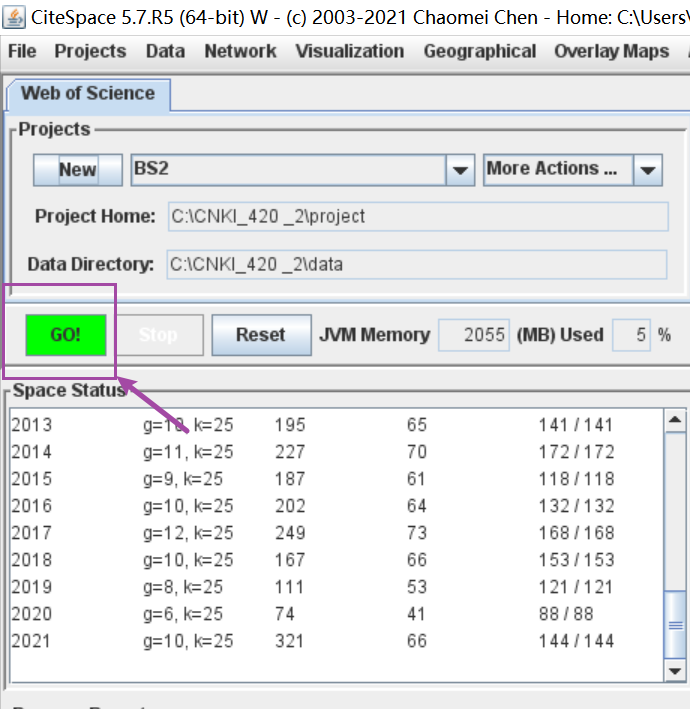The height and width of the screenshot is (709, 690).
Task: Click the CiteSpace Java app icon
Action: pyautogui.click(x=14, y=17)
